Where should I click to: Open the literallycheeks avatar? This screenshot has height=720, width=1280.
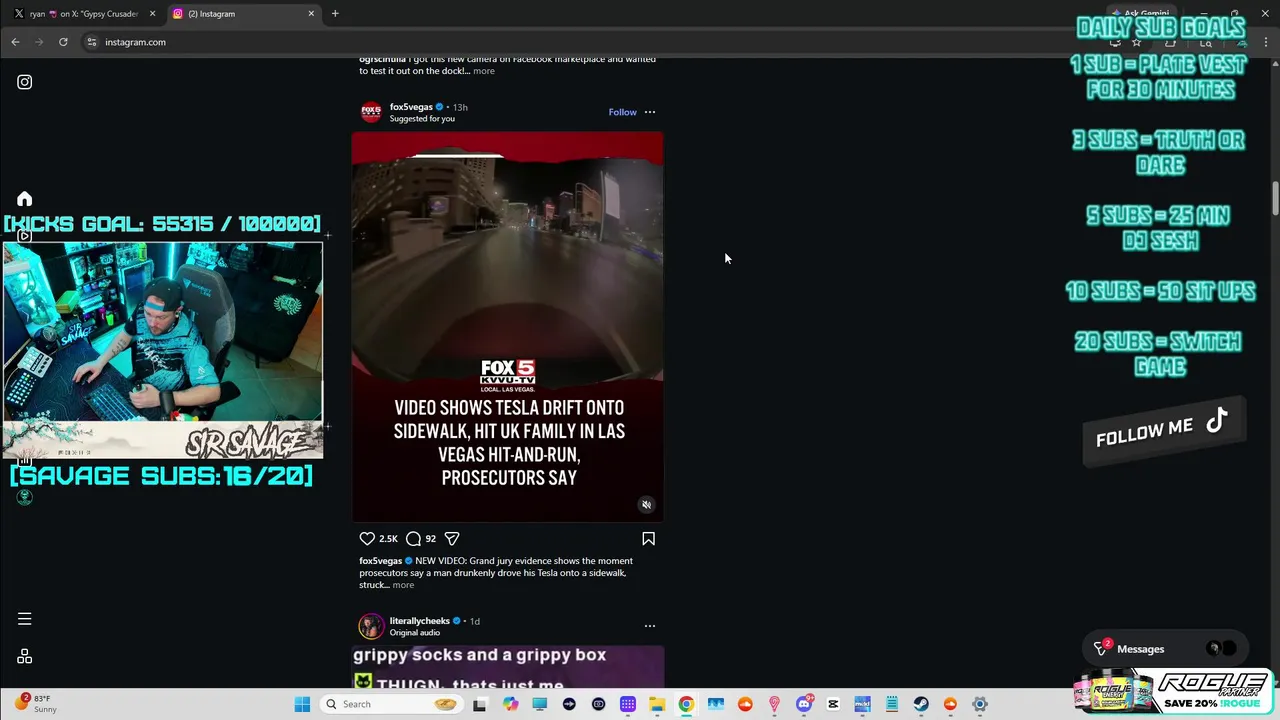(x=371, y=626)
